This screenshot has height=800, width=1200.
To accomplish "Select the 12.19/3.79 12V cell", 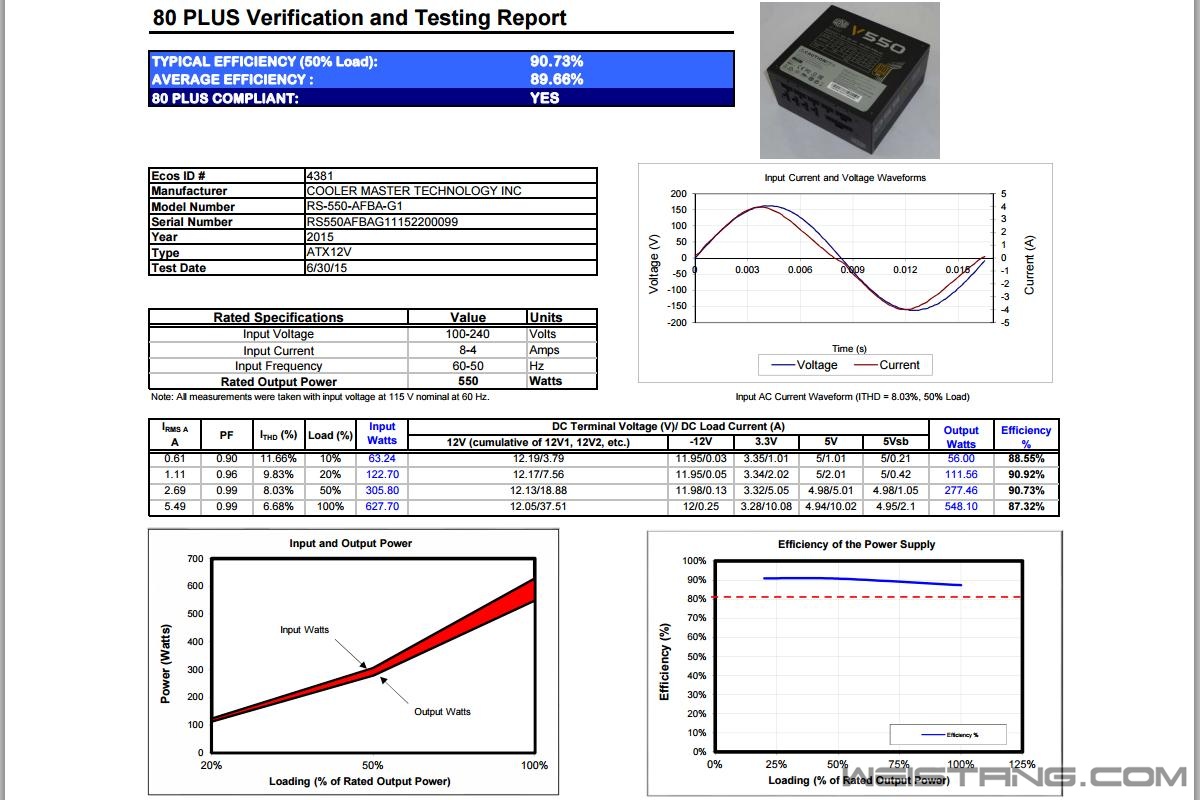I will (x=539, y=459).
